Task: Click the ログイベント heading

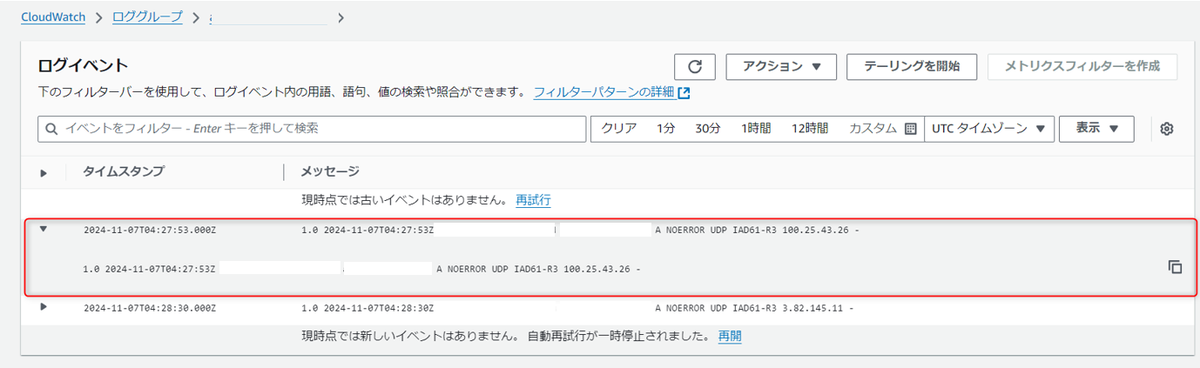Action: click(x=83, y=66)
